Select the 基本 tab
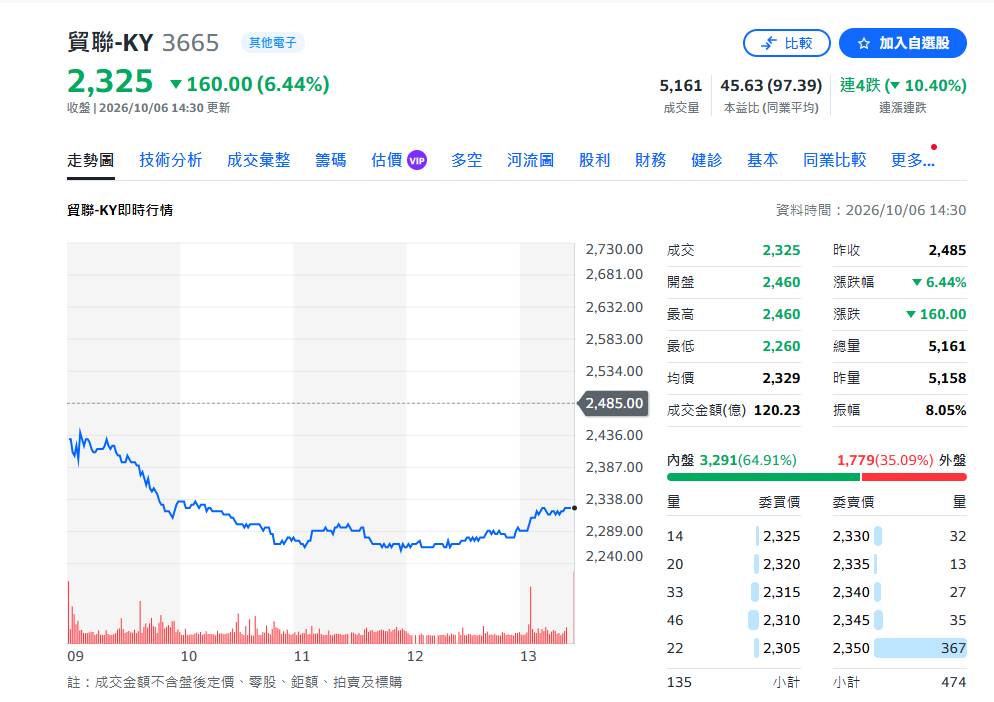The height and width of the screenshot is (702, 994). click(763, 160)
